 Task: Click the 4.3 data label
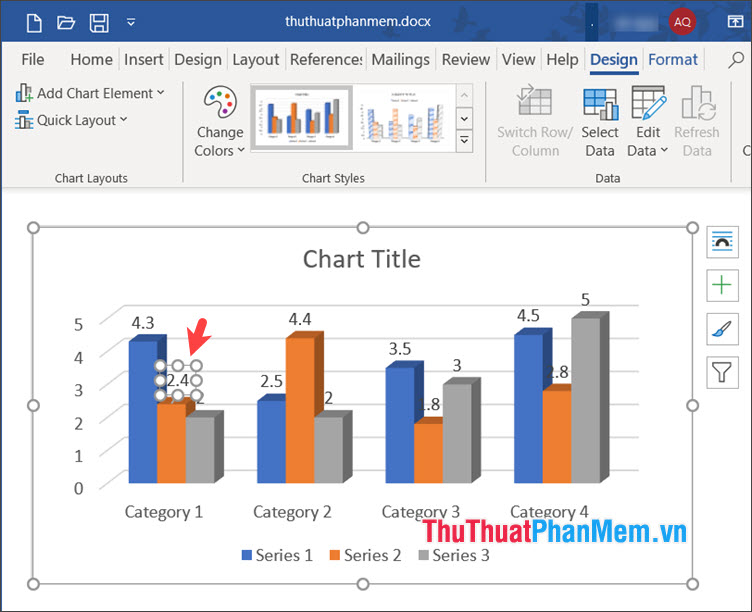click(x=143, y=323)
